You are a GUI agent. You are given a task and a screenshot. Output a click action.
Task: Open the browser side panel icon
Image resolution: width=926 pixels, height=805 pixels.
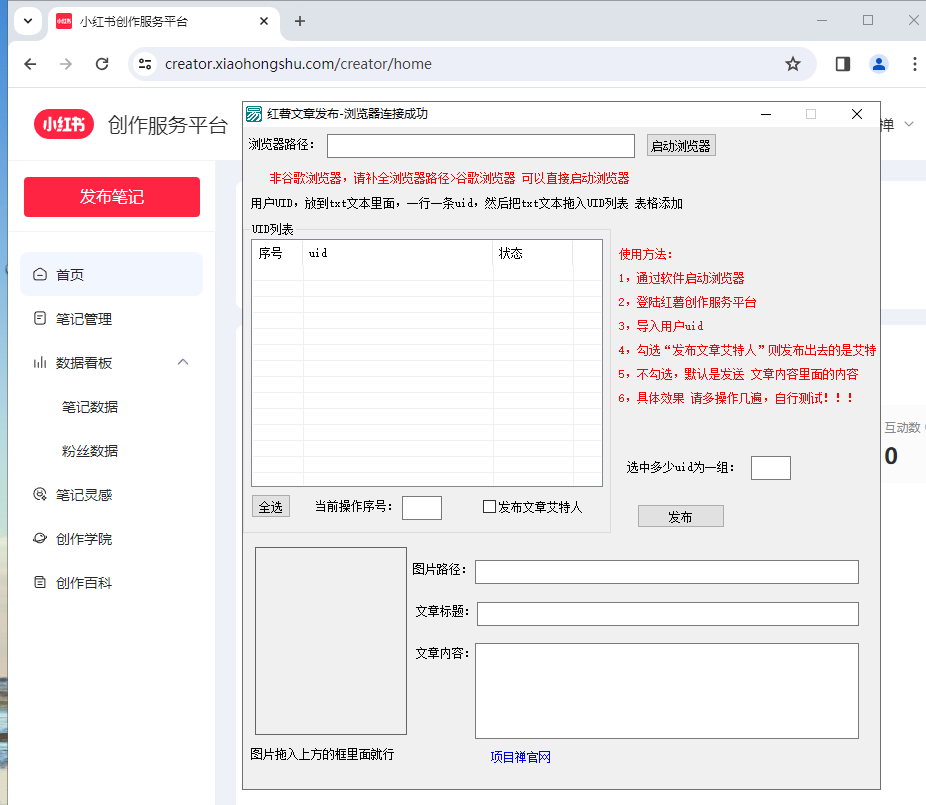click(x=843, y=64)
